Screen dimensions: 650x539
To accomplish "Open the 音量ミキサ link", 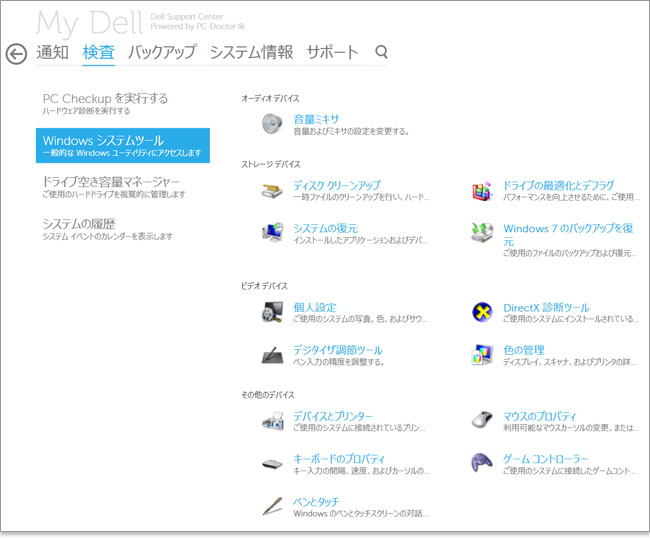I will [x=316, y=119].
